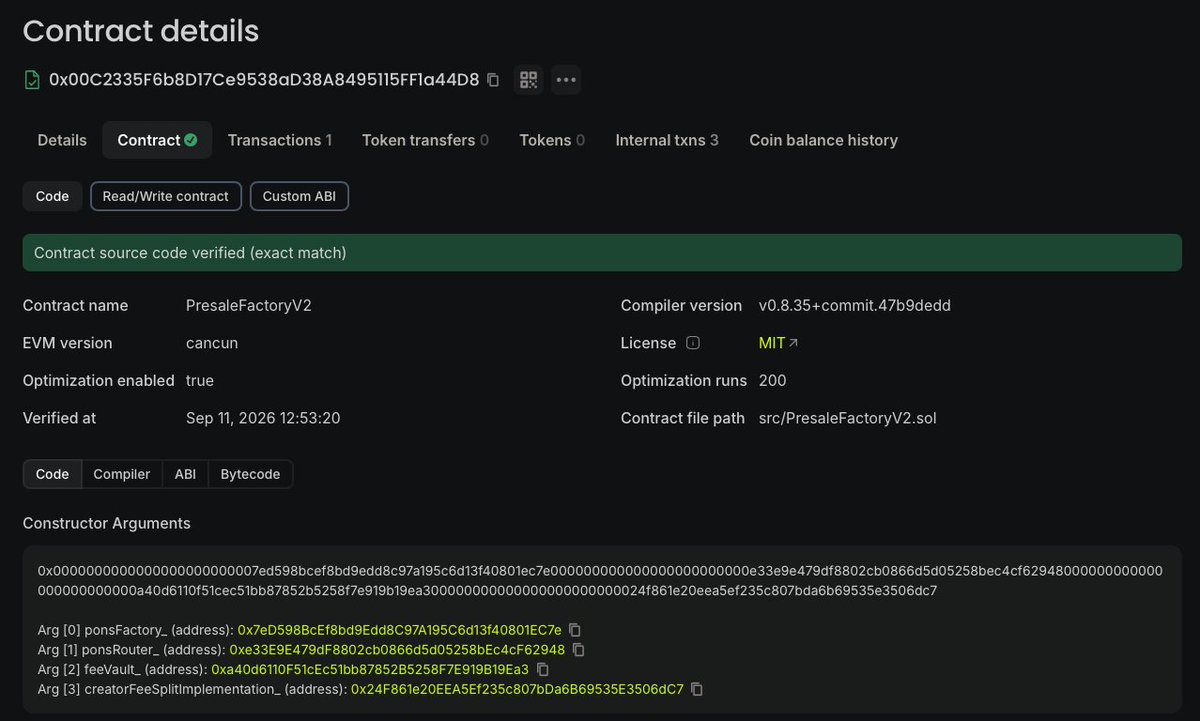Open the ponsRouter_ address link

[x=397, y=650]
